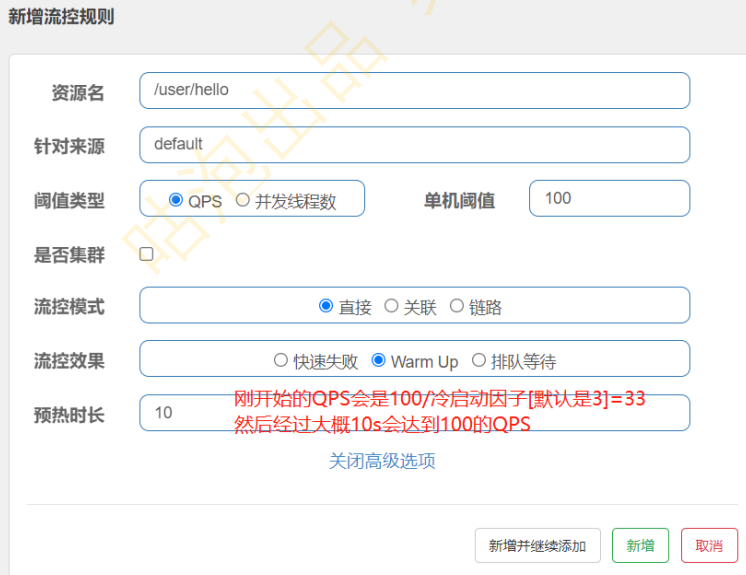Click the 阈值类型 field label
This screenshot has width=746, height=575.
point(69,200)
